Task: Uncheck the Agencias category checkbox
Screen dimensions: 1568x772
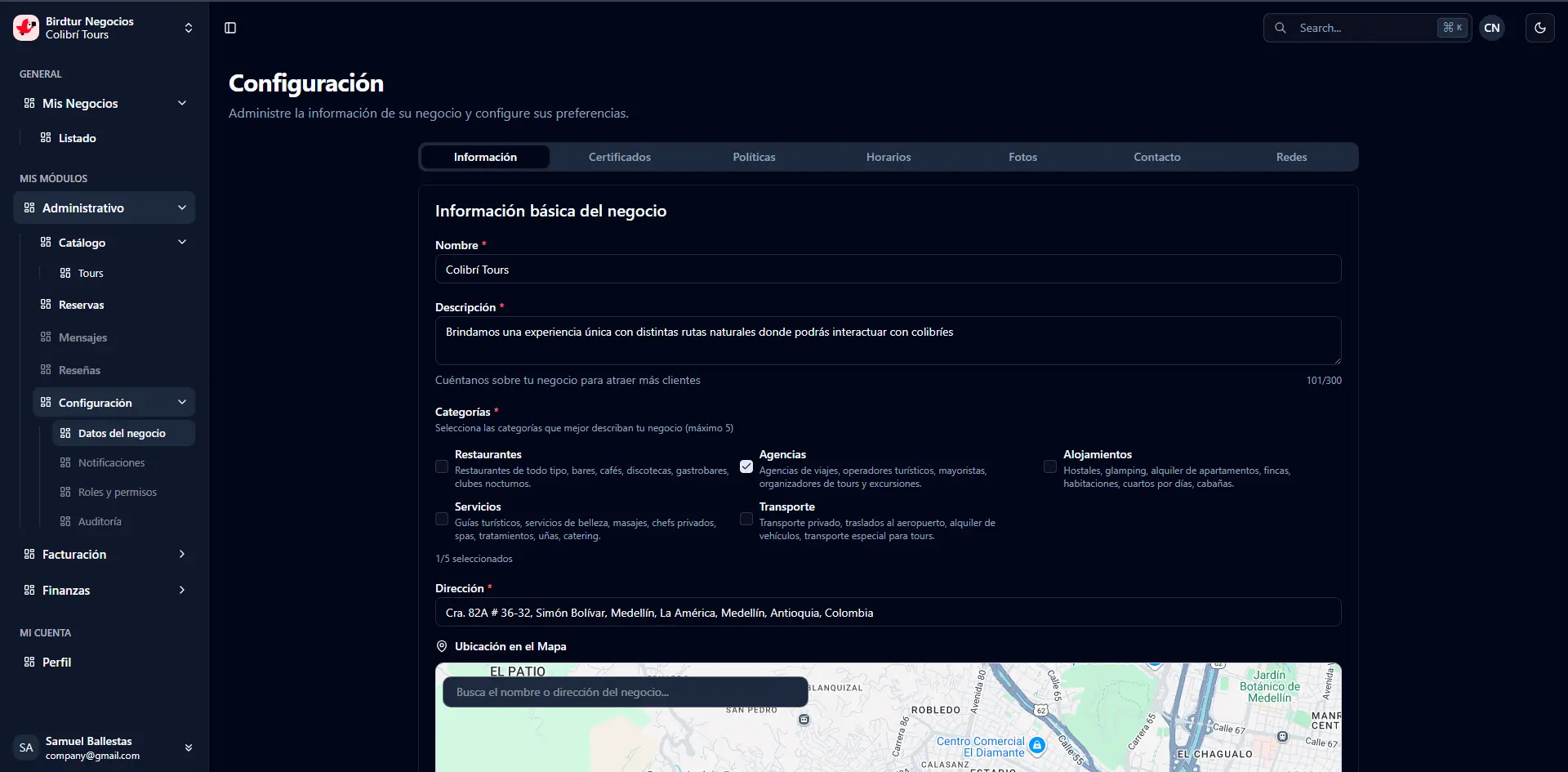Action: tap(746, 466)
